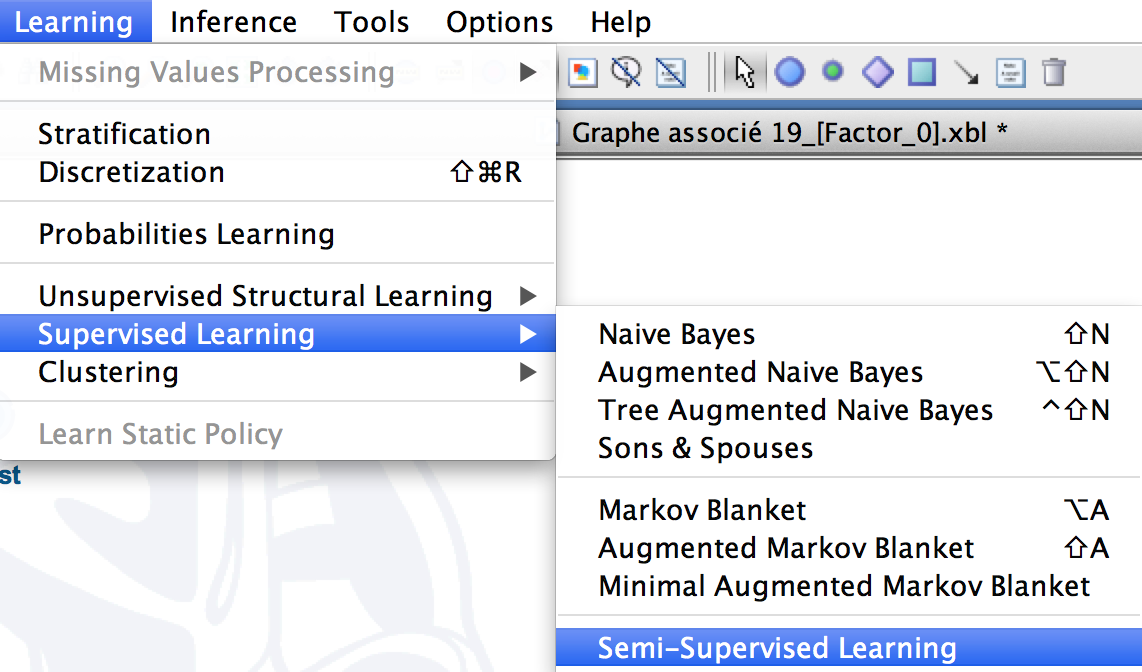
Task: Choose the blue circle node creation tool
Action: [789, 73]
